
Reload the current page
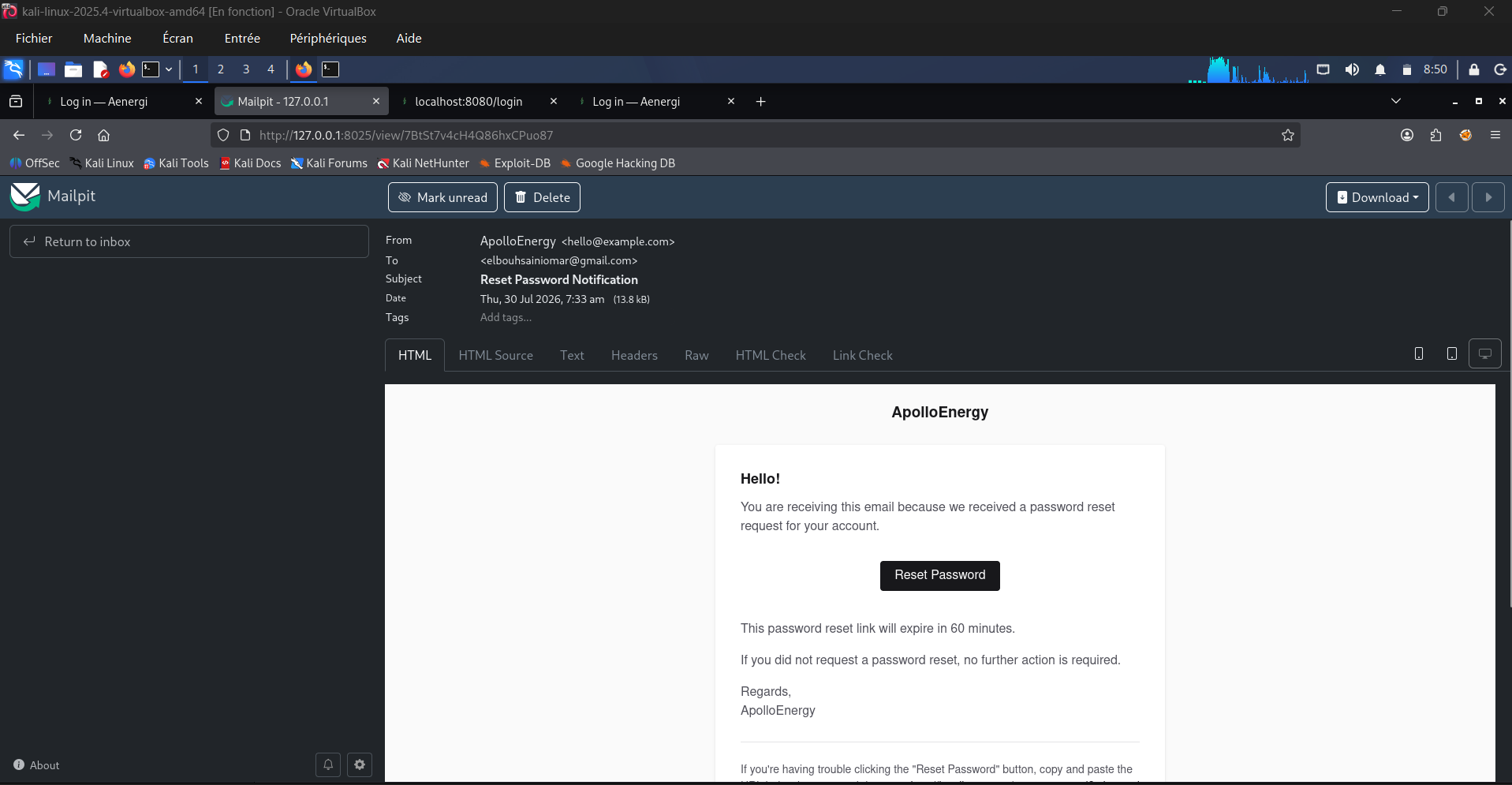(x=76, y=135)
